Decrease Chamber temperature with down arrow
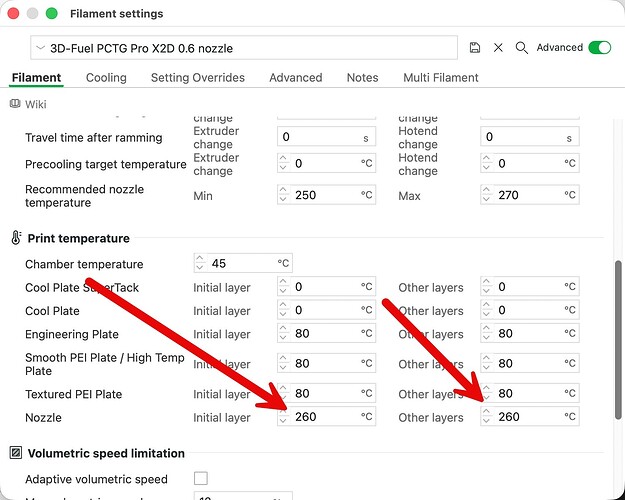Screen dimensions: 625x500 coord(200,268)
